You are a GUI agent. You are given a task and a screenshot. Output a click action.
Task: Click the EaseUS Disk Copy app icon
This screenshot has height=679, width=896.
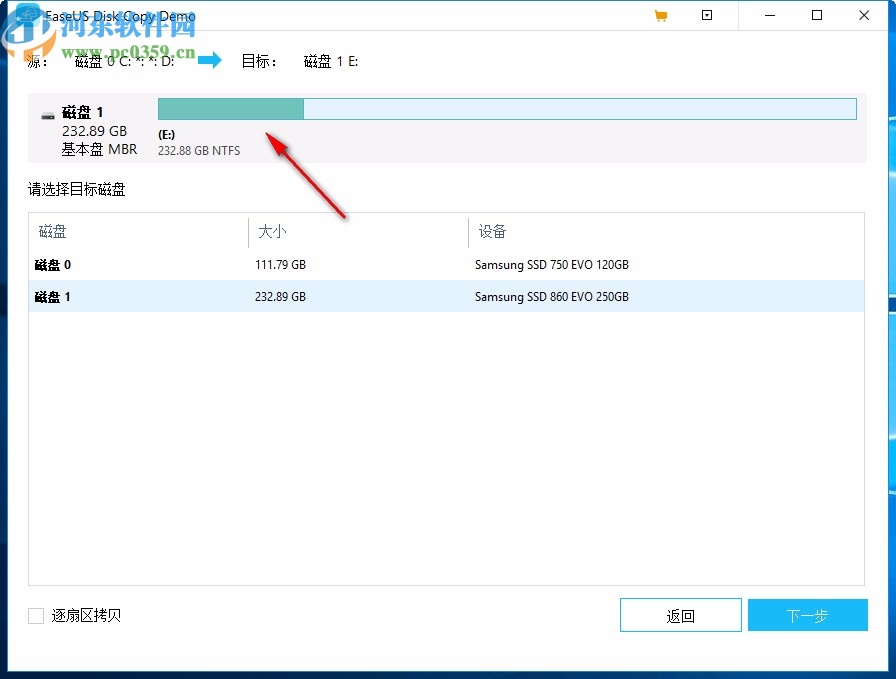tap(27, 15)
